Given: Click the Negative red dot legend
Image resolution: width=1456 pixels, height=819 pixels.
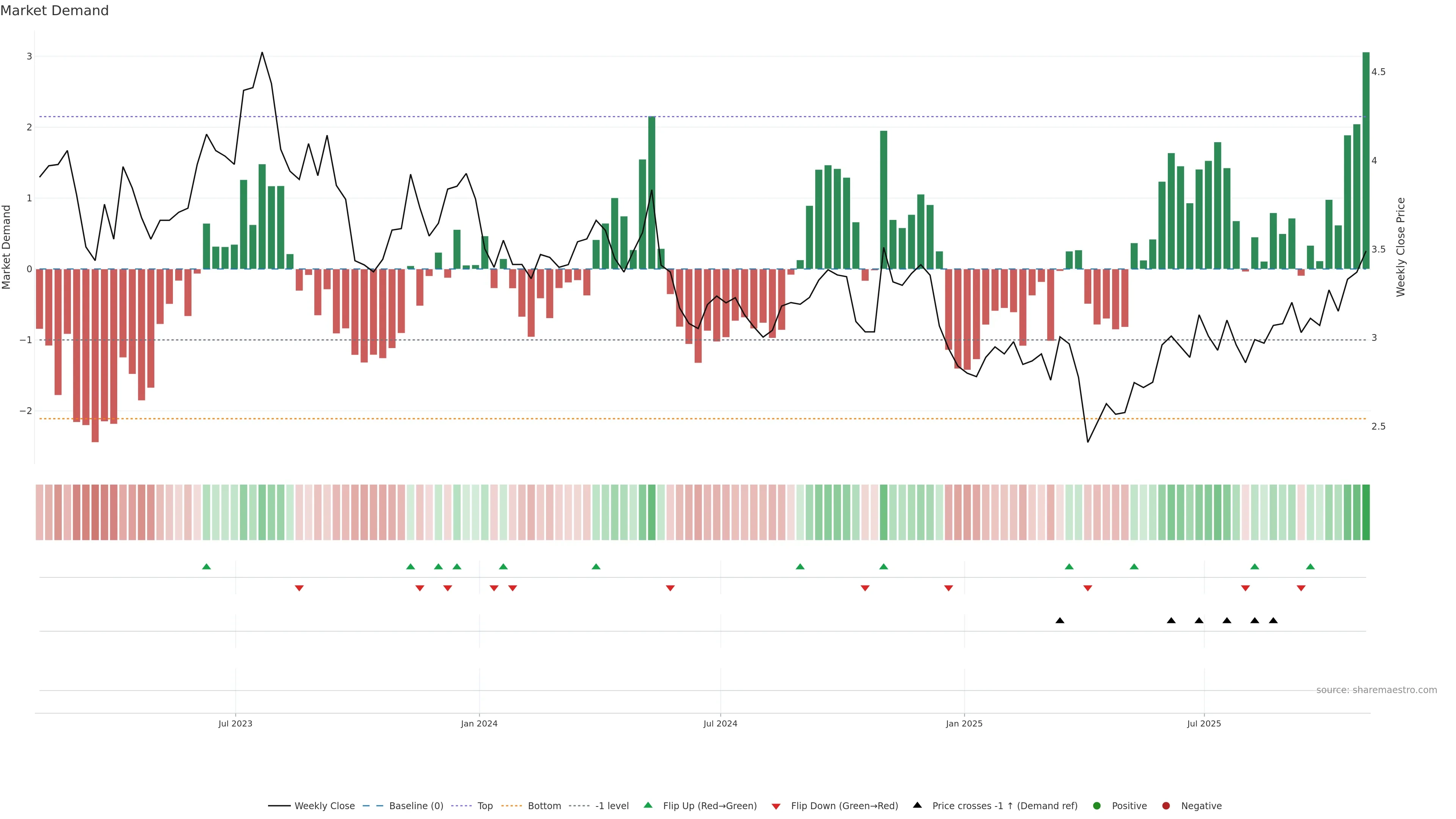Looking at the screenshot, I should [1166, 805].
